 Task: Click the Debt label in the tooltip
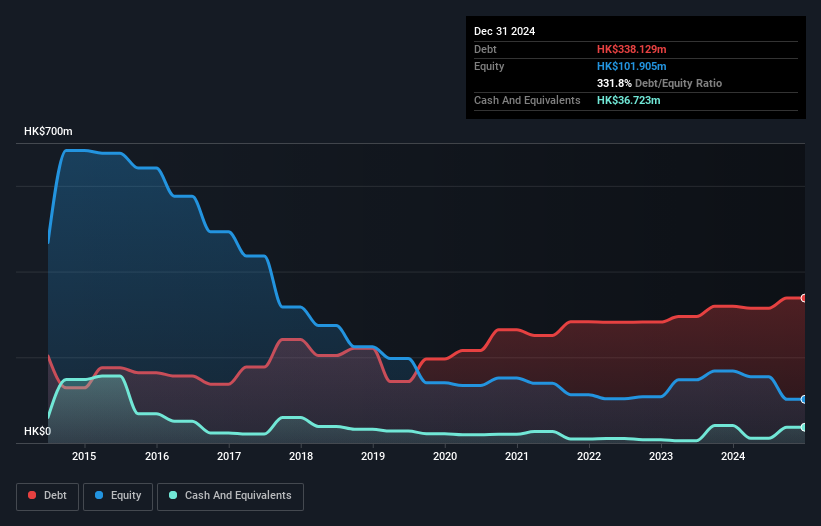pyautogui.click(x=485, y=49)
